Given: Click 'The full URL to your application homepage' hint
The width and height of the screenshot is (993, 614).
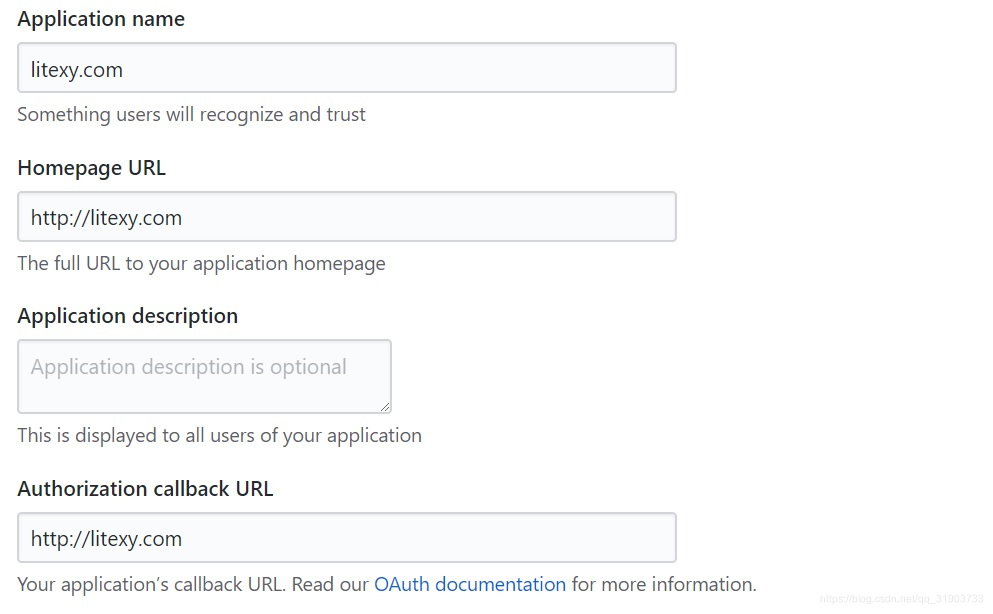Looking at the screenshot, I should coord(201,264).
